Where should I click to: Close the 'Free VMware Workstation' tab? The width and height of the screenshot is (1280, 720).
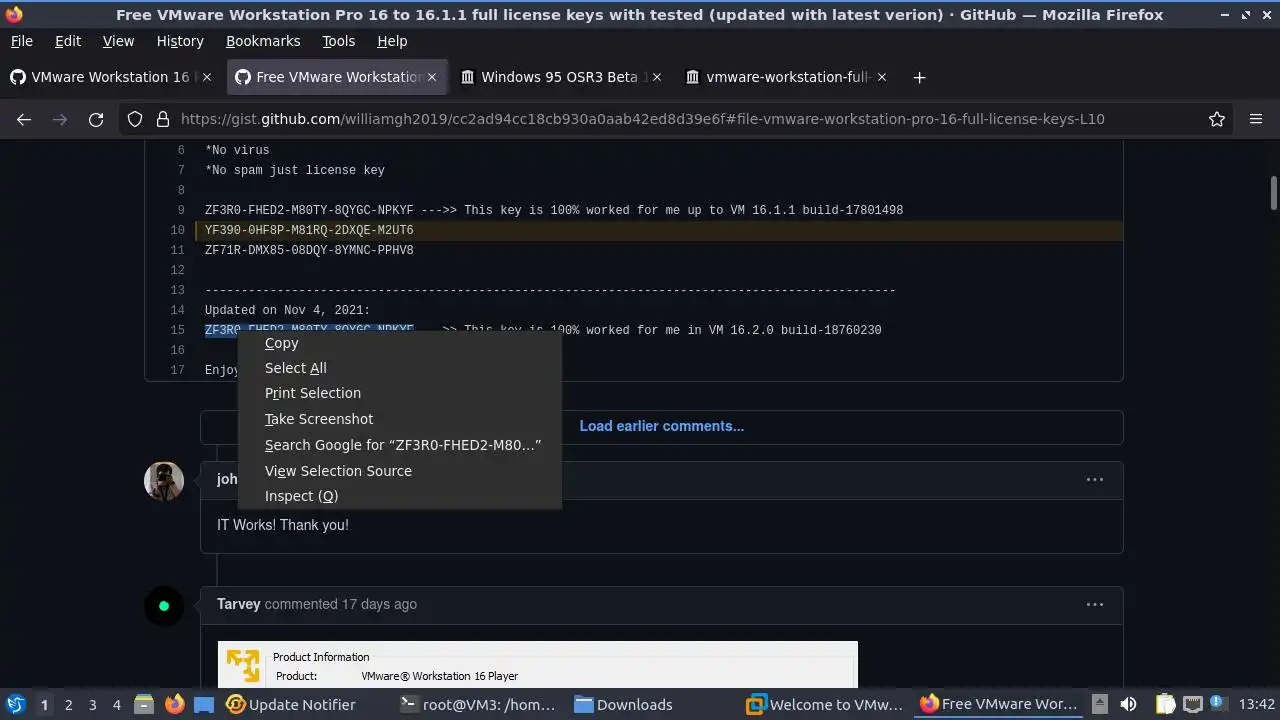click(432, 77)
